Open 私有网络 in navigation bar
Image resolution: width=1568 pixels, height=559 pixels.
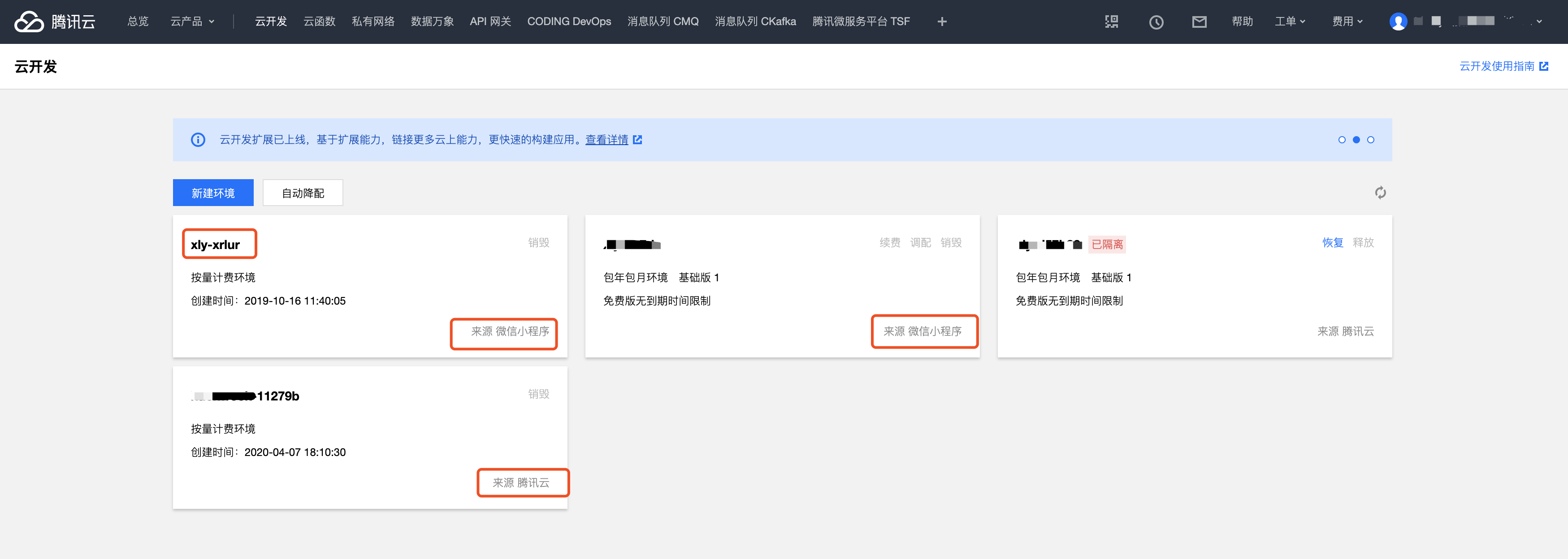click(x=373, y=22)
